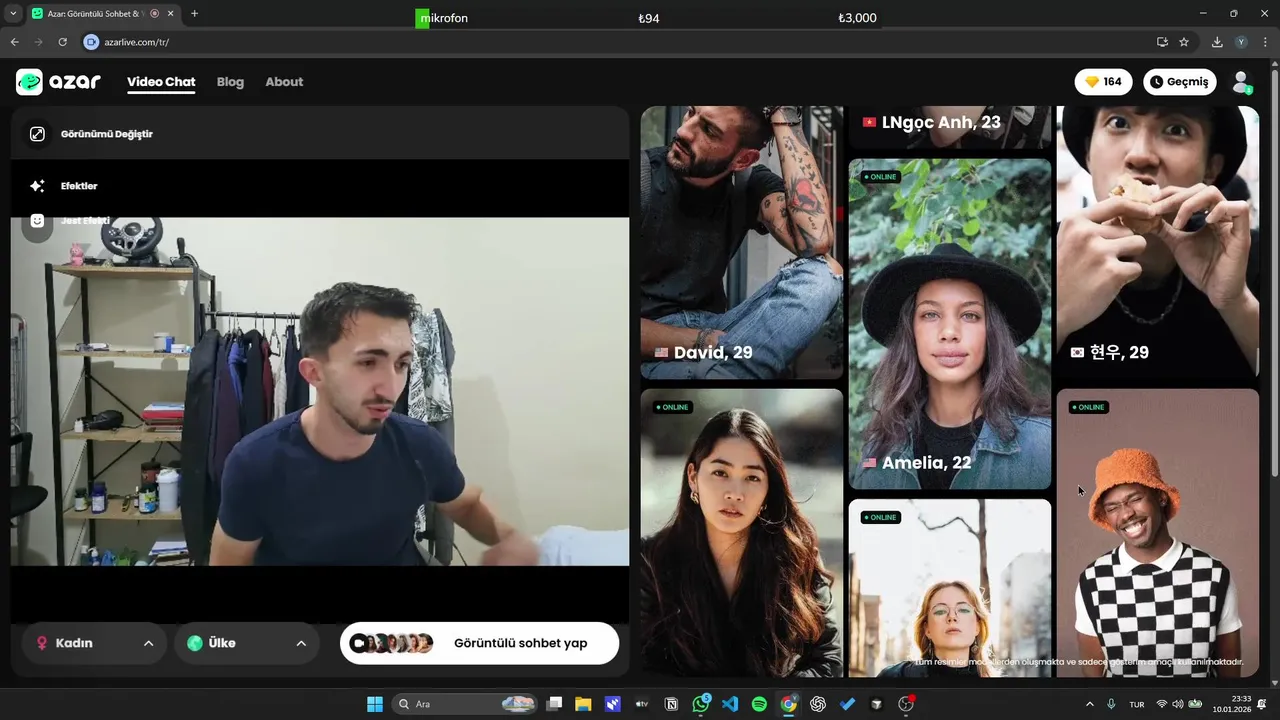Image resolution: width=1280 pixels, height=720 pixels.
Task: Click the green globe country icon
Action: point(195,643)
